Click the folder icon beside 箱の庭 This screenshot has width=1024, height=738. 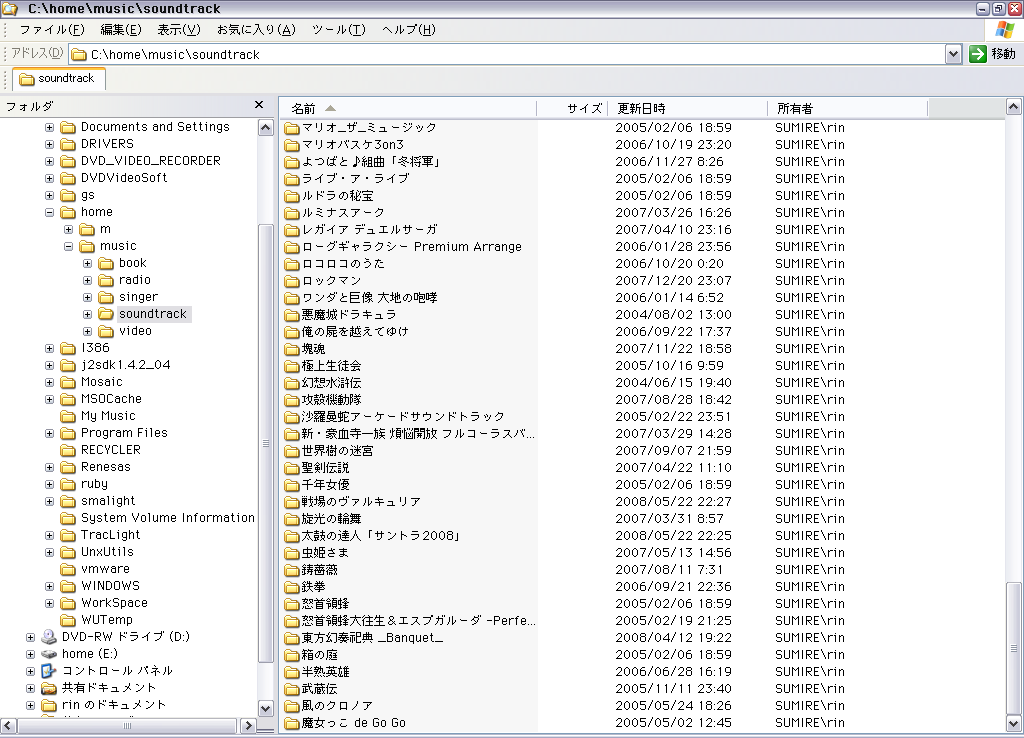(x=292, y=654)
